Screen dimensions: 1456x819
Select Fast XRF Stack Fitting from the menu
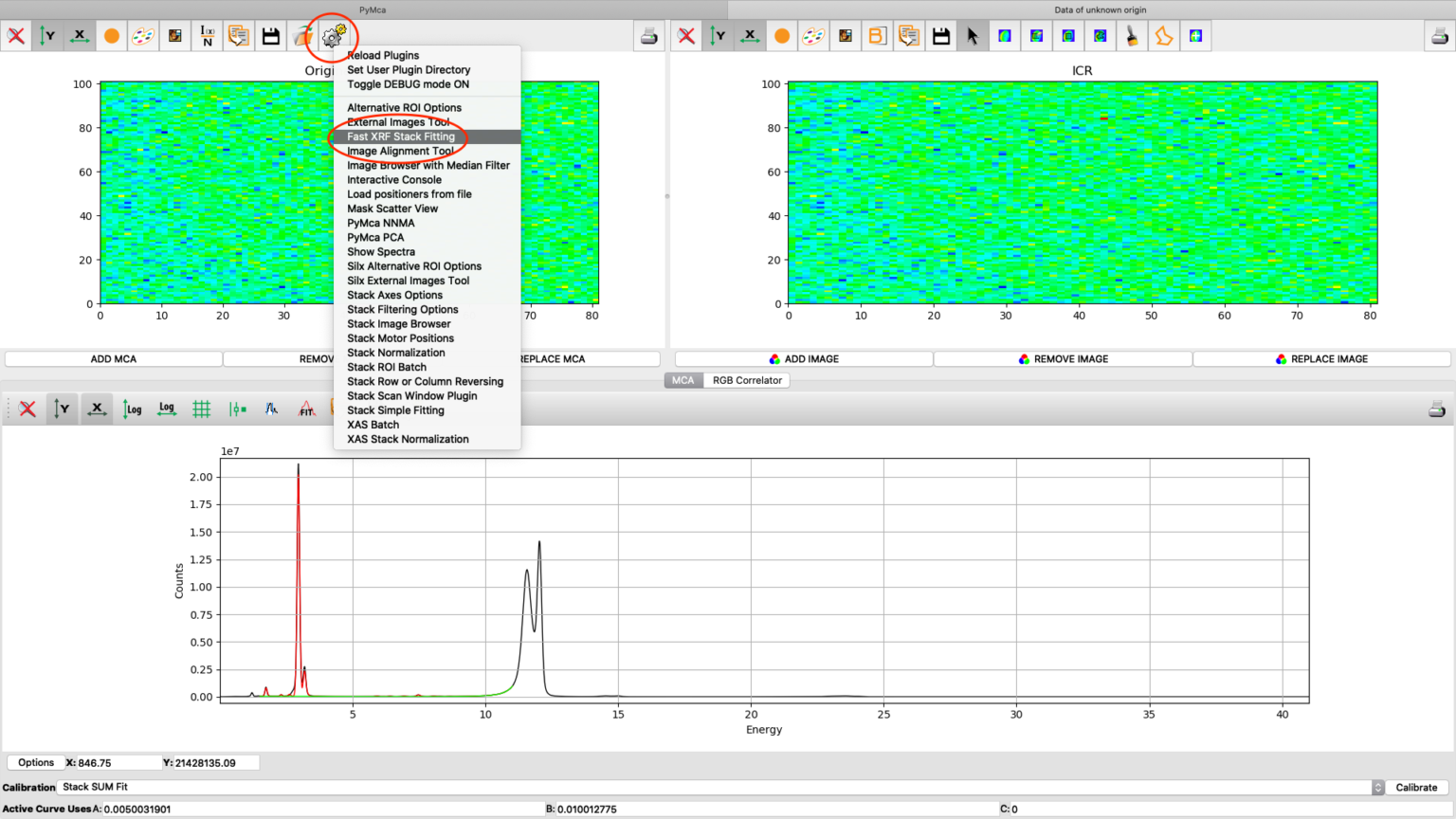click(400, 136)
